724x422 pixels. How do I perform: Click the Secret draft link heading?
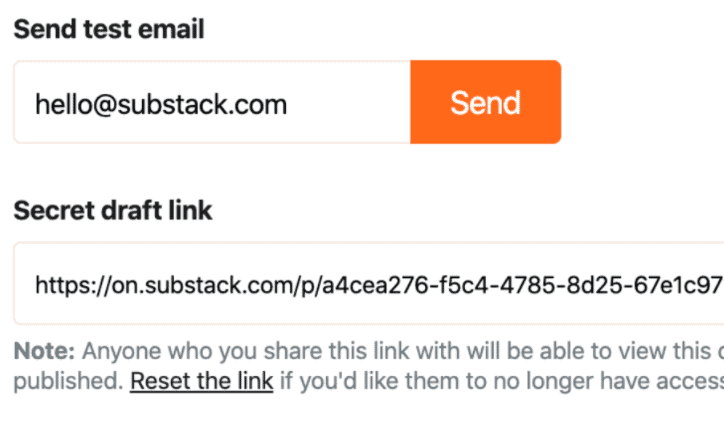tap(113, 211)
